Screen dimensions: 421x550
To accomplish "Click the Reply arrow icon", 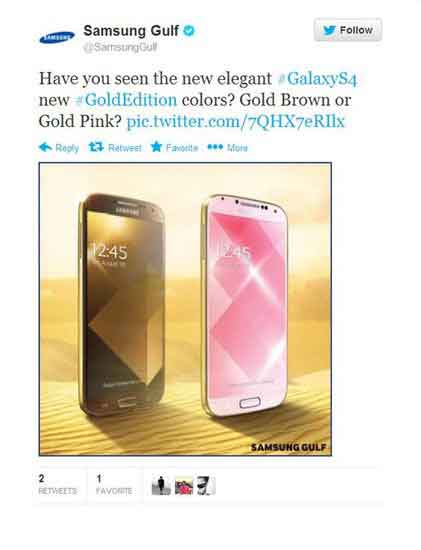I will [x=45, y=147].
